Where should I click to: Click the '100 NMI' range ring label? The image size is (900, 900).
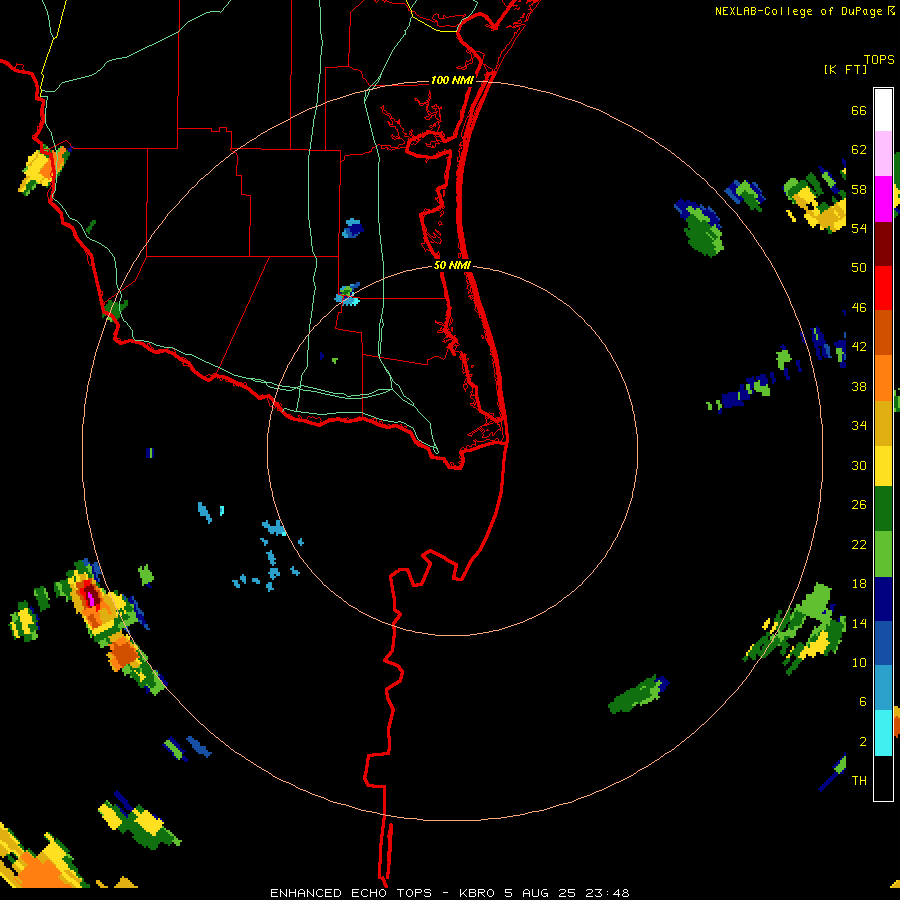pos(452,80)
